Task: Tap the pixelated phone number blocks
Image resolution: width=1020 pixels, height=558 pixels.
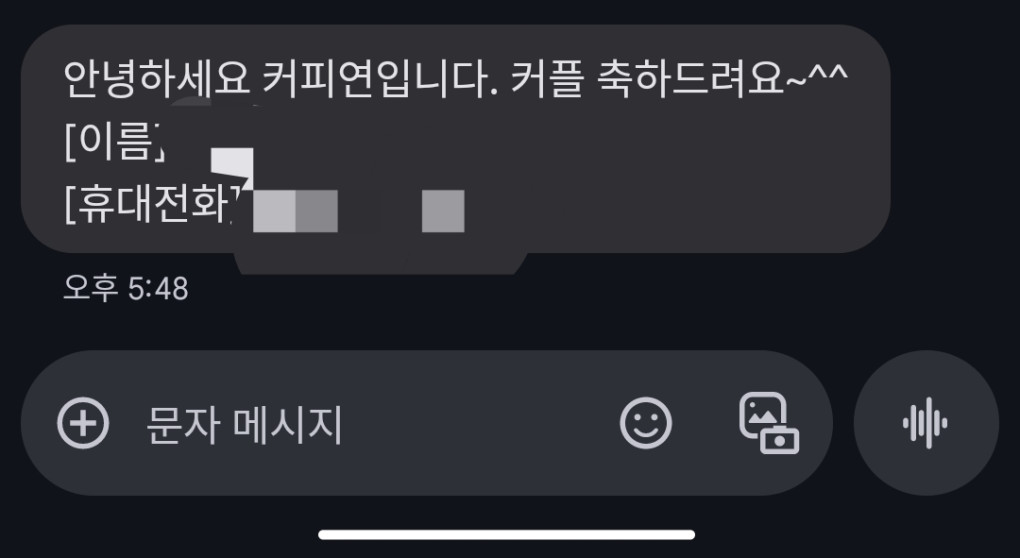Action: click(358, 211)
